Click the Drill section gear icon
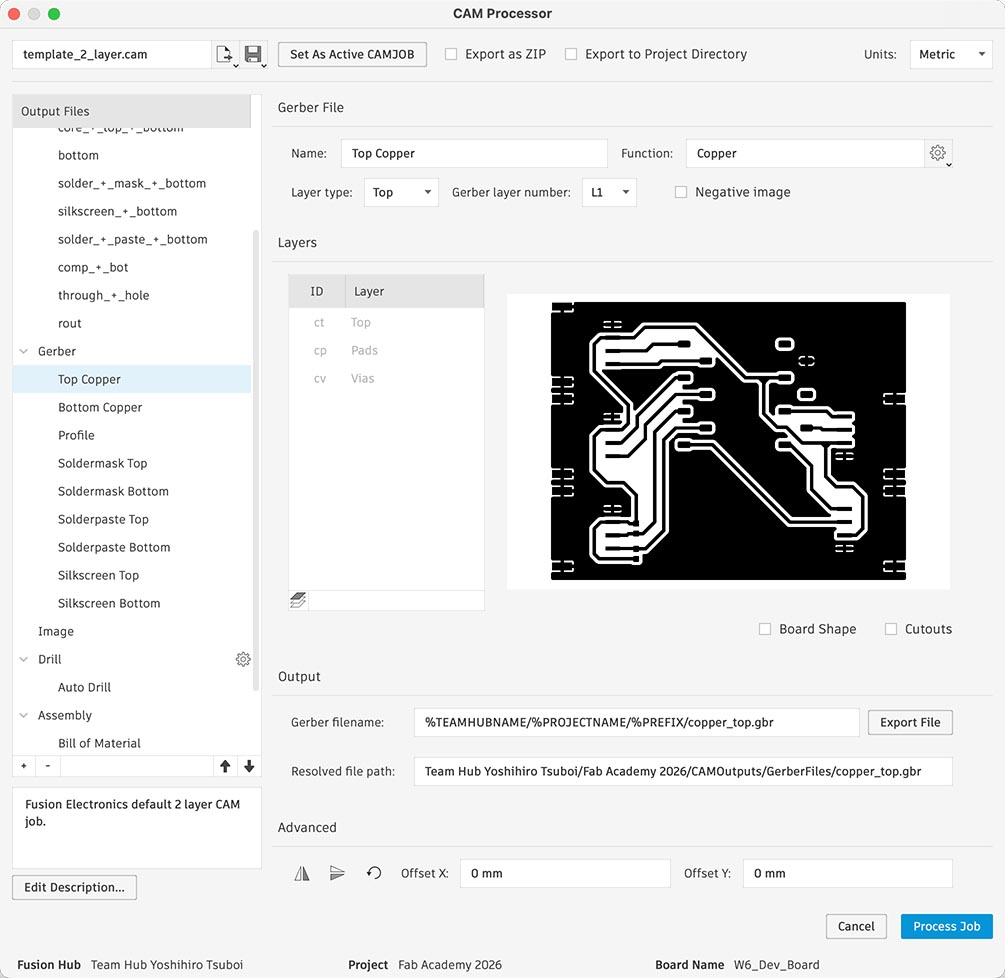The width and height of the screenshot is (1005, 978). (243, 659)
